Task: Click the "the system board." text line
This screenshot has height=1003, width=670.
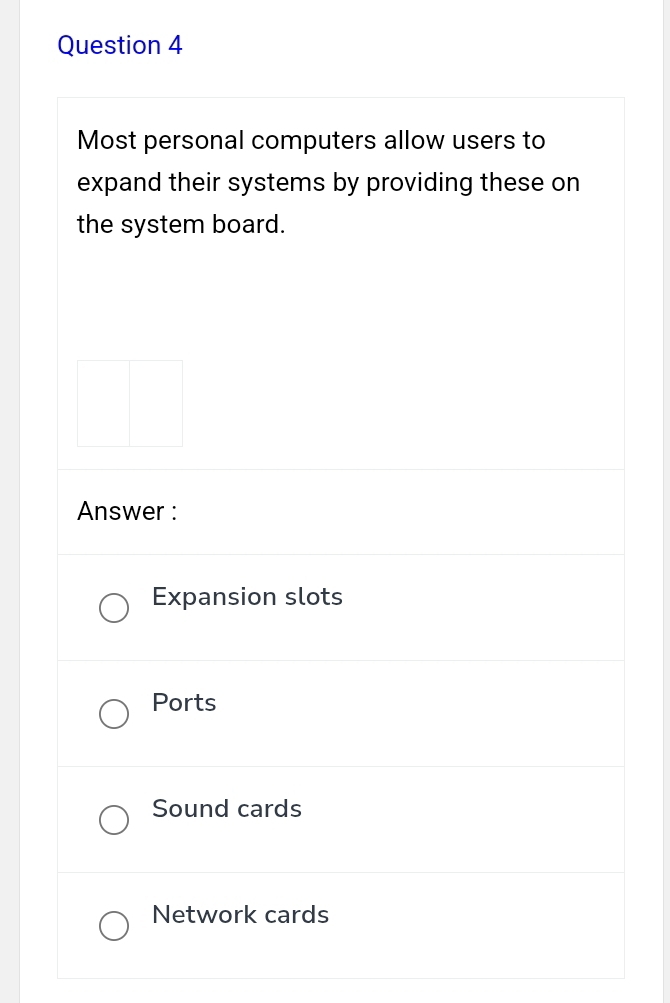Action: [x=181, y=225]
